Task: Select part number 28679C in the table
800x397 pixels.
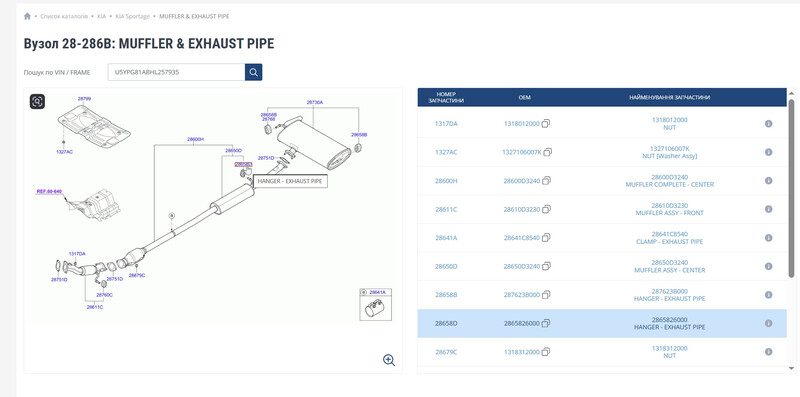Action: click(446, 352)
